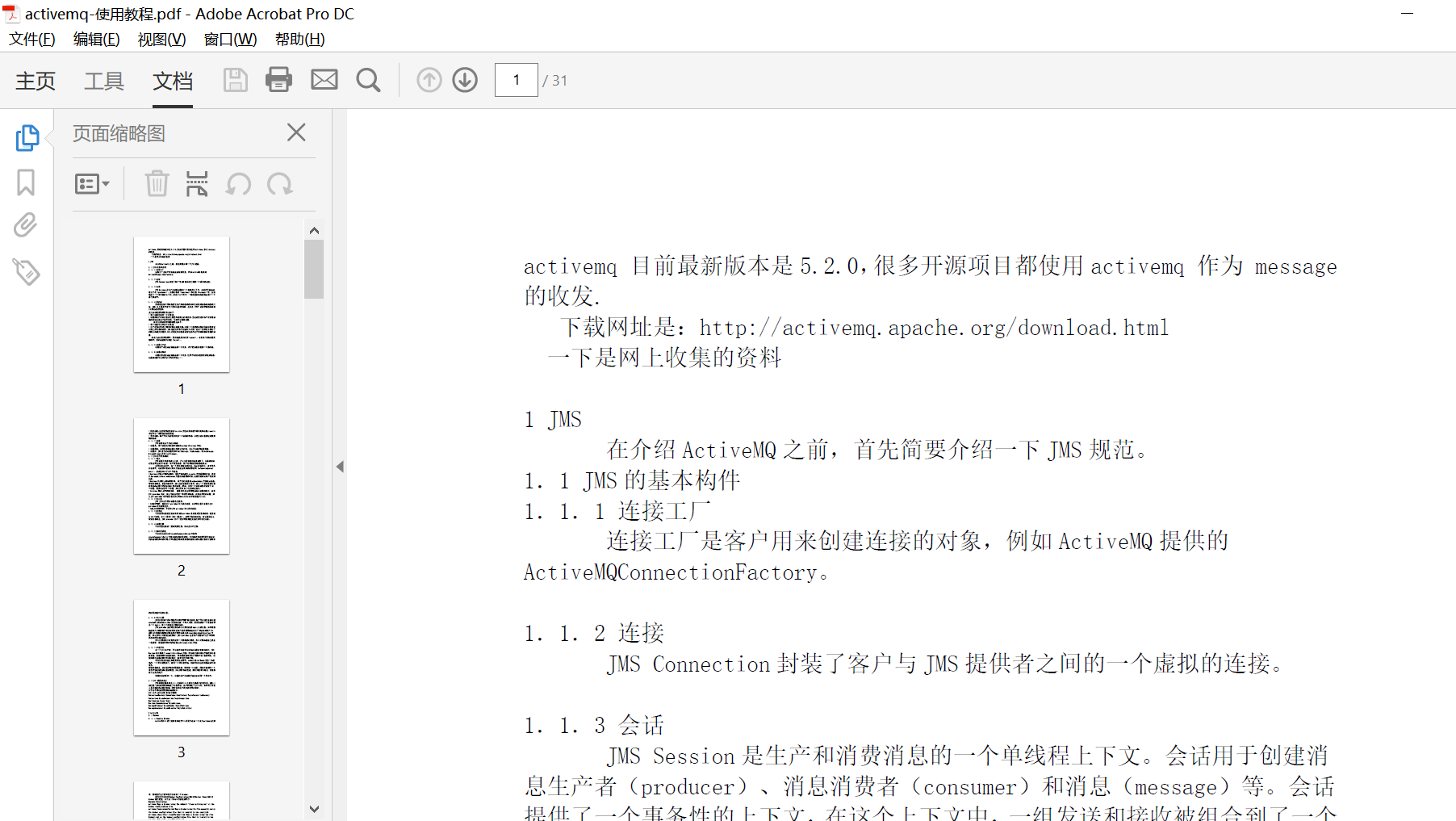Click thumbnail panel scroll down arrow
The width and height of the screenshot is (1456, 821).
pyautogui.click(x=314, y=808)
